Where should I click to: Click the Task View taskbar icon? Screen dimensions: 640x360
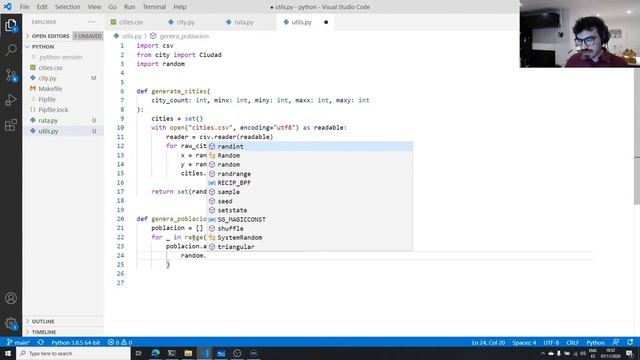pyautogui.click(x=139, y=353)
